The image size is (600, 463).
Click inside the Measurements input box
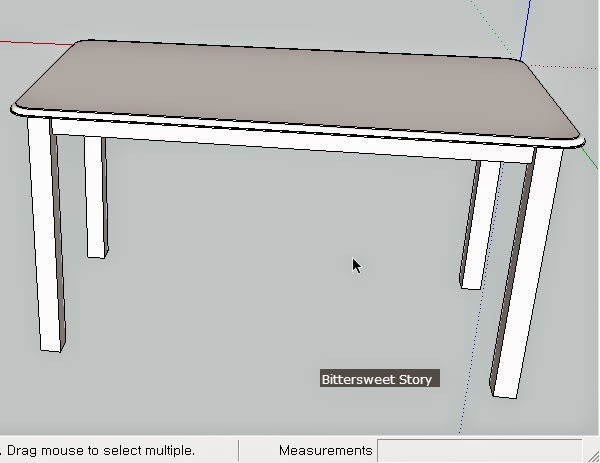[479, 450]
